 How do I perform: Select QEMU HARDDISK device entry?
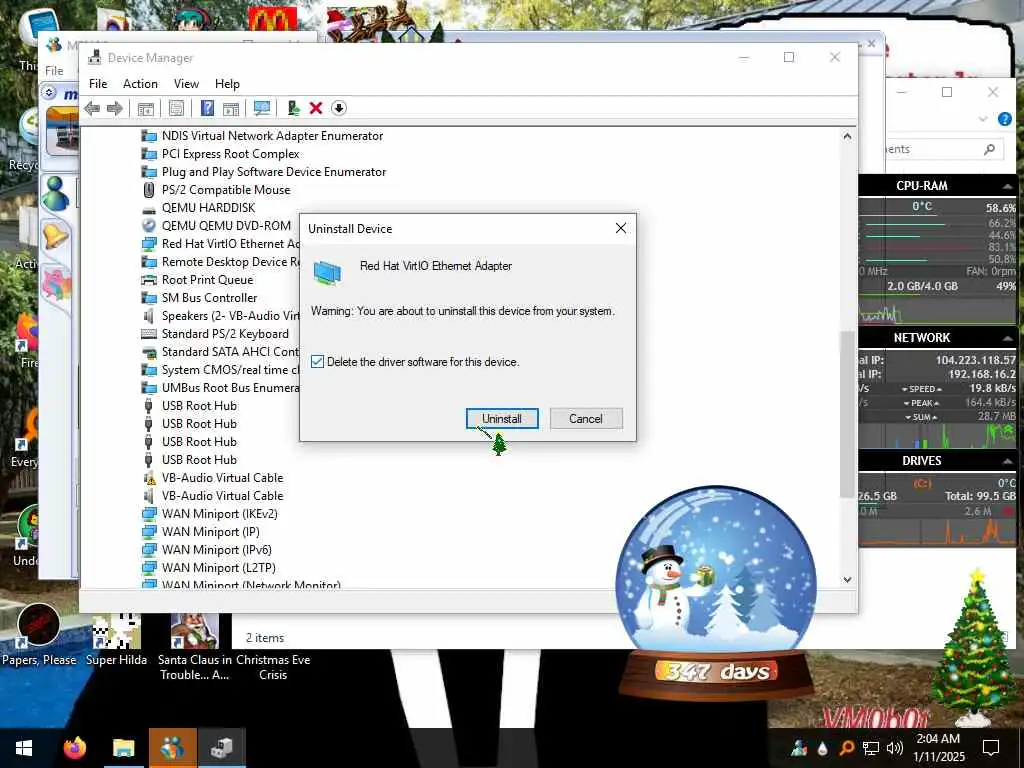click(x=208, y=208)
